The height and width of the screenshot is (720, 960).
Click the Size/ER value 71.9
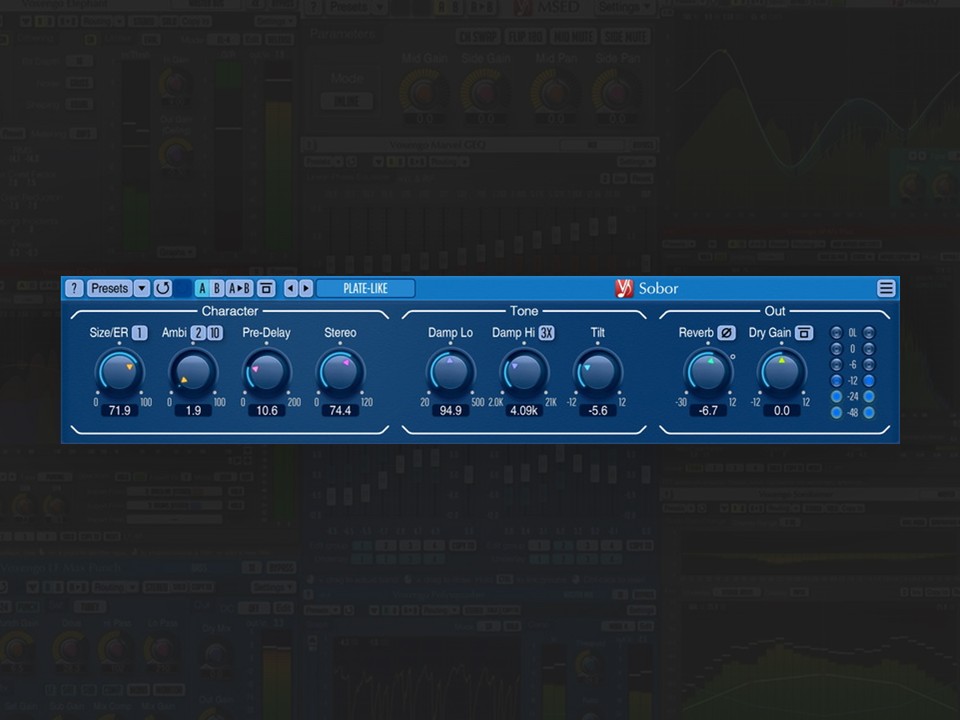tap(119, 410)
